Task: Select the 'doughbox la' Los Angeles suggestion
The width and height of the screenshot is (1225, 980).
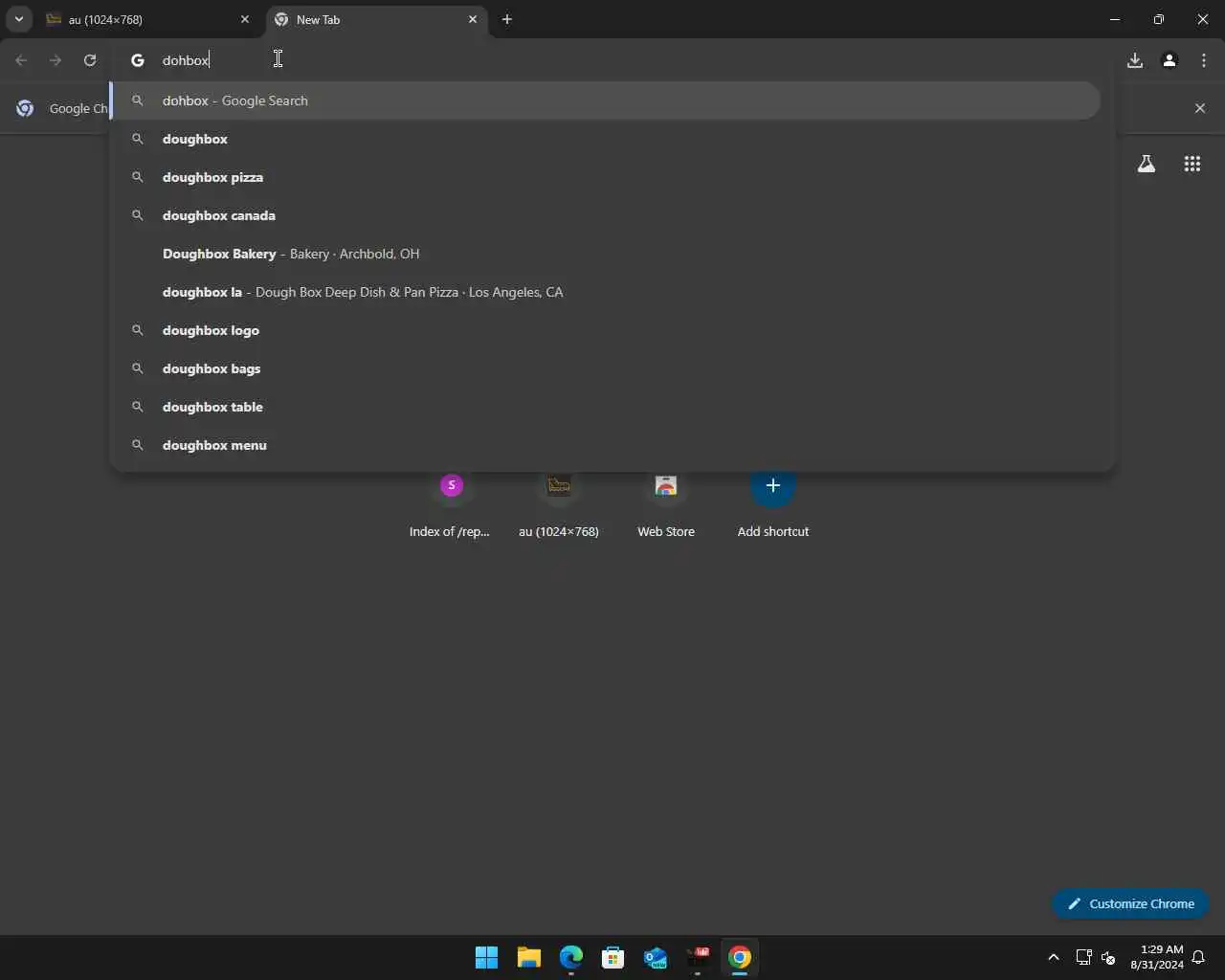Action: click(607, 292)
